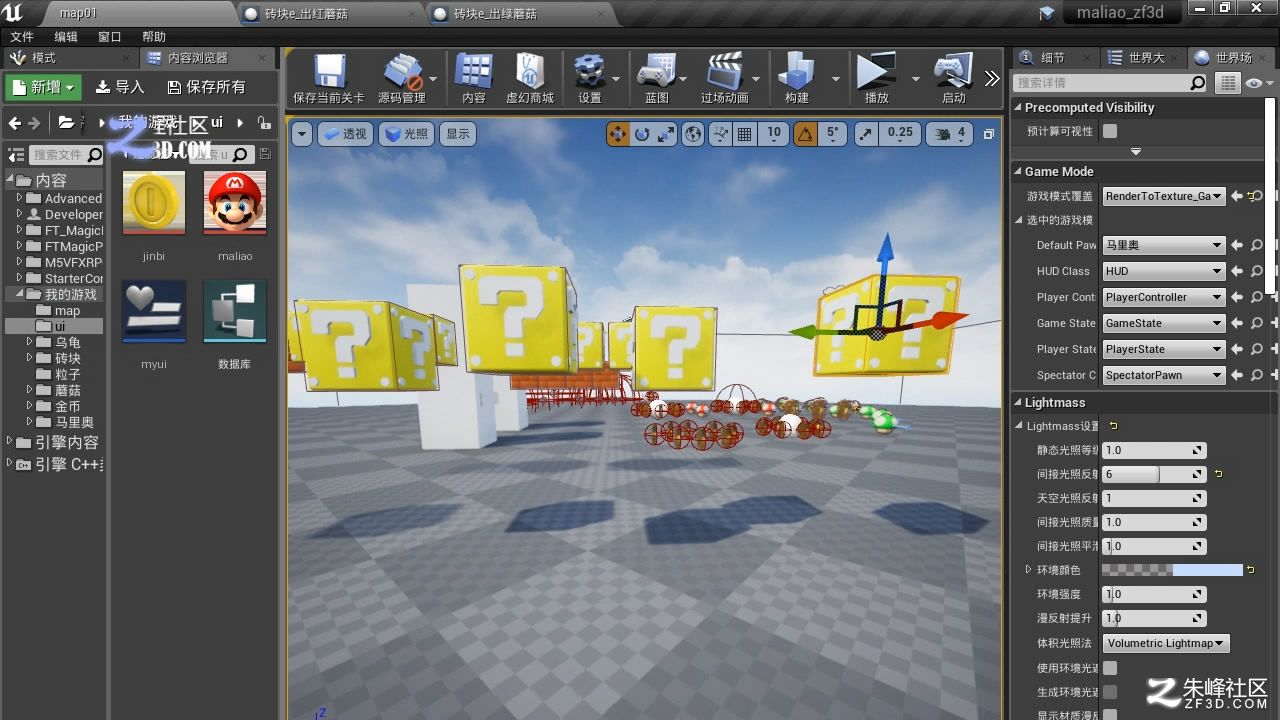Select the translate gizmo mode in the viewport

tap(618, 134)
